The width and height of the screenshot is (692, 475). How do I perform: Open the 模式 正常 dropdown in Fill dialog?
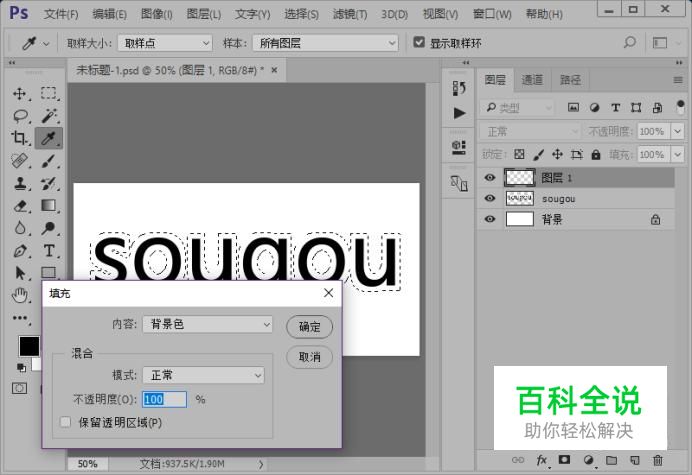[203, 376]
